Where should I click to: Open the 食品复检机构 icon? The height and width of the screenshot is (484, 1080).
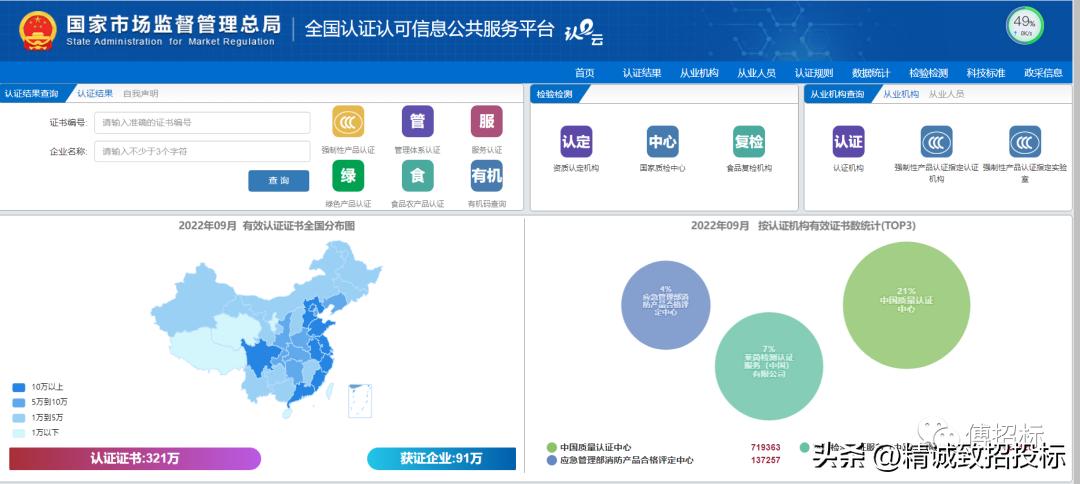pos(748,141)
